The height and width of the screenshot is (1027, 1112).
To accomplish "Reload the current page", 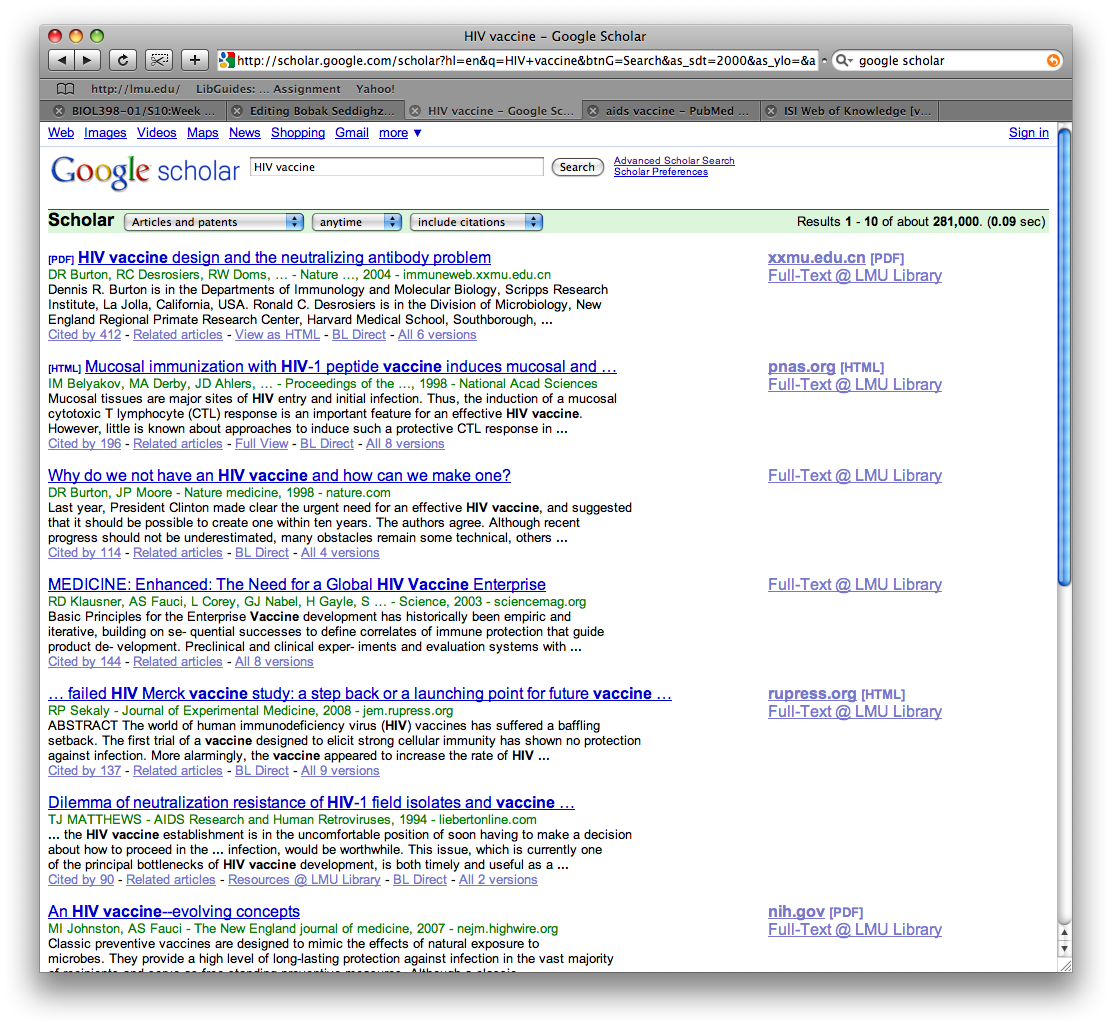I will click(122, 60).
